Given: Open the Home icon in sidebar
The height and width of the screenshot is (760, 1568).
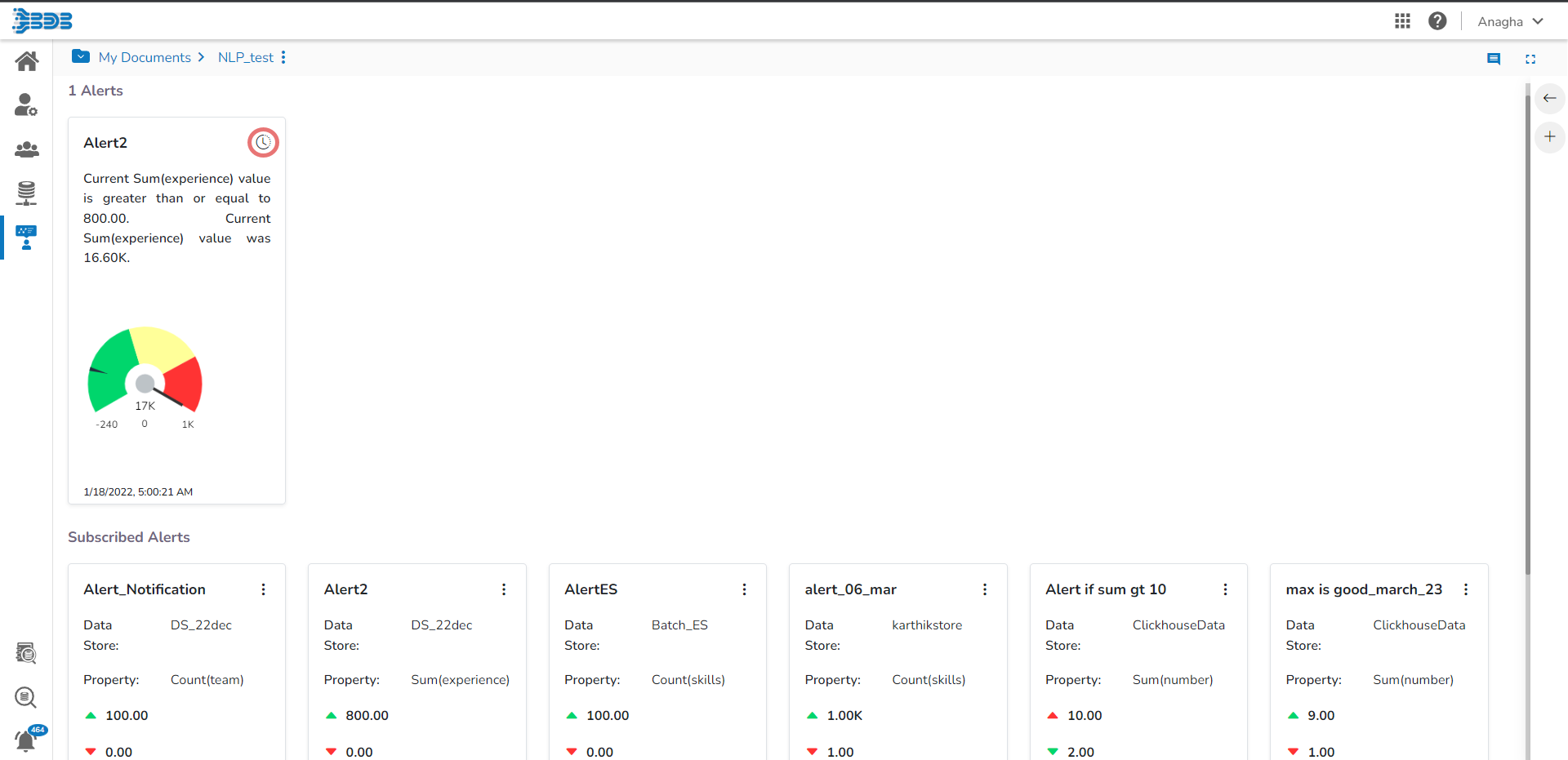Looking at the screenshot, I should pos(26,61).
